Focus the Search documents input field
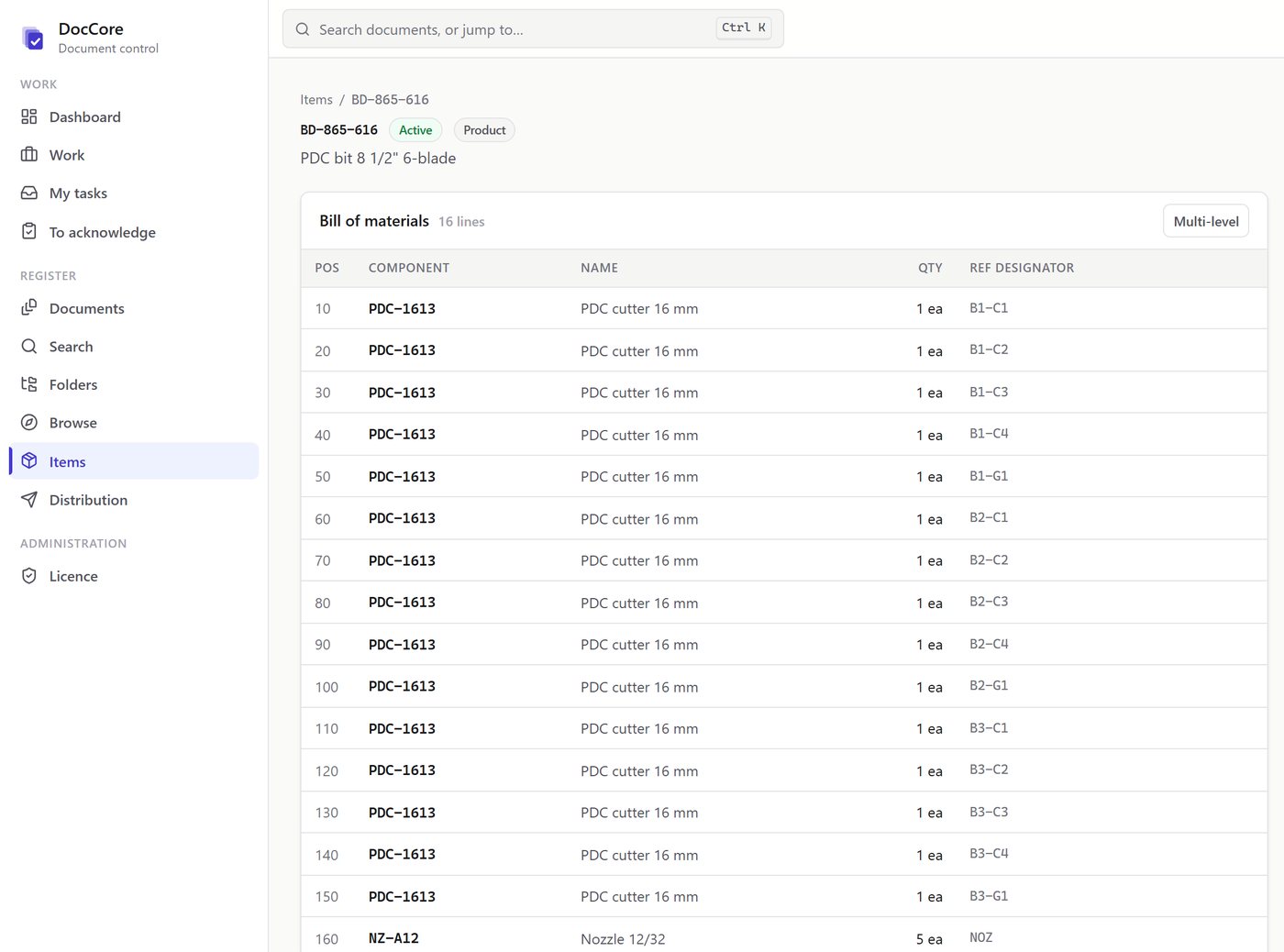The image size is (1284, 952). (x=533, y=29)
